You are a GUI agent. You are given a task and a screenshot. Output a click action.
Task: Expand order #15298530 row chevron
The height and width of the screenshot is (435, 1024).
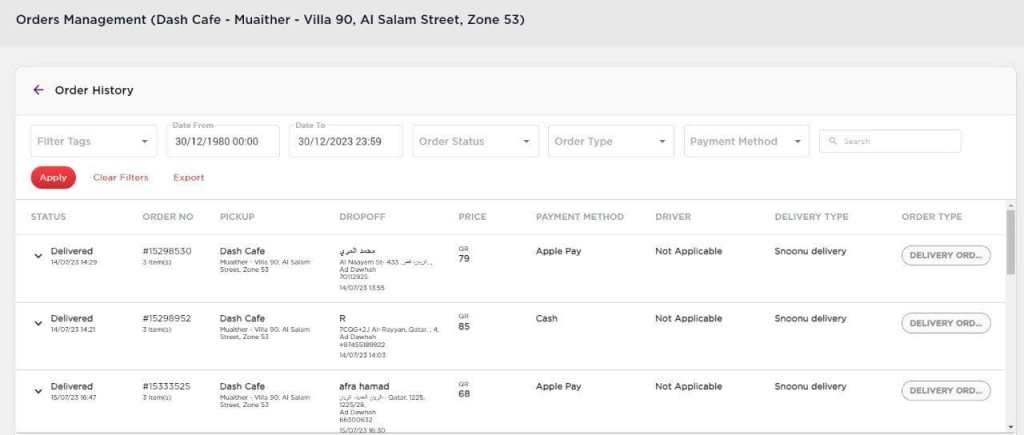click(x=38, y=256)
